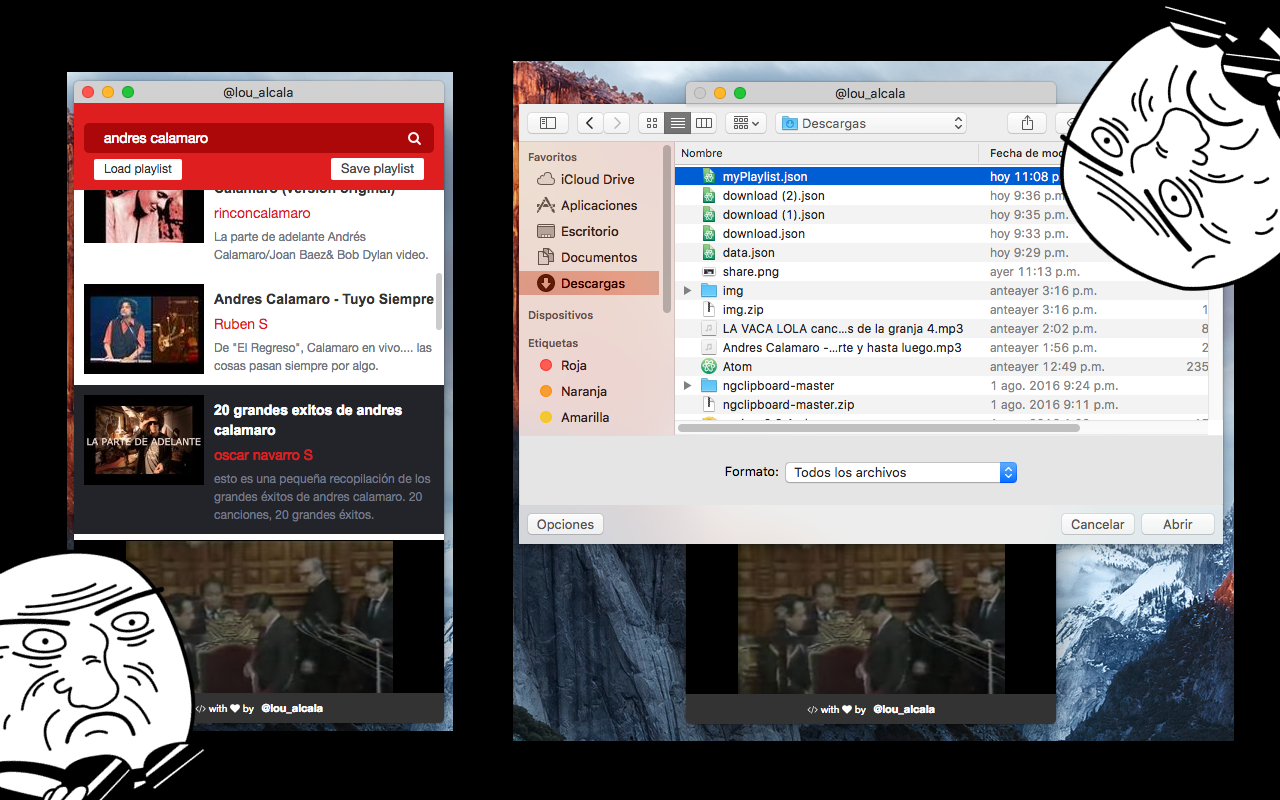Open the Descargas location popup
Image resolution: width=1280 pixels, height=800 pixels.
[872, 123]
